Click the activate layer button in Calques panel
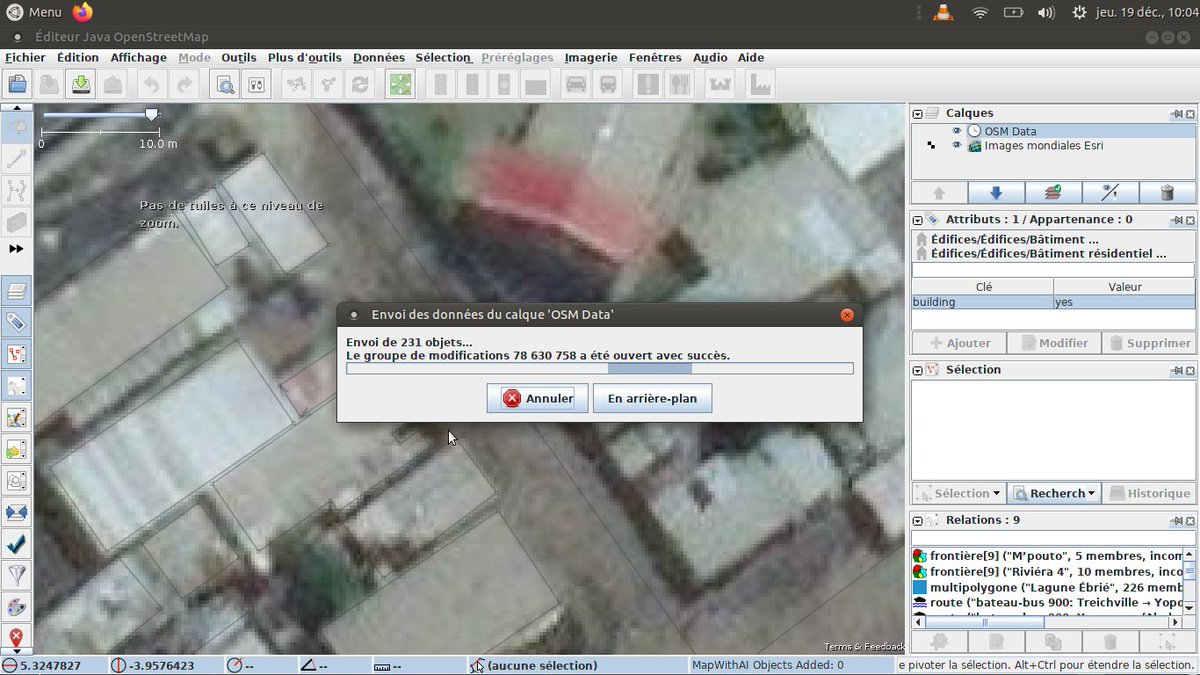This screenshot has width=1200, height=675. click(x=1052, y=193)
